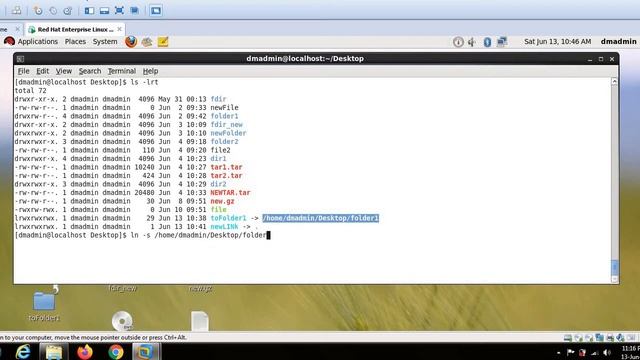
Task: Click at the command line input
Action: (x=200, y=236)
